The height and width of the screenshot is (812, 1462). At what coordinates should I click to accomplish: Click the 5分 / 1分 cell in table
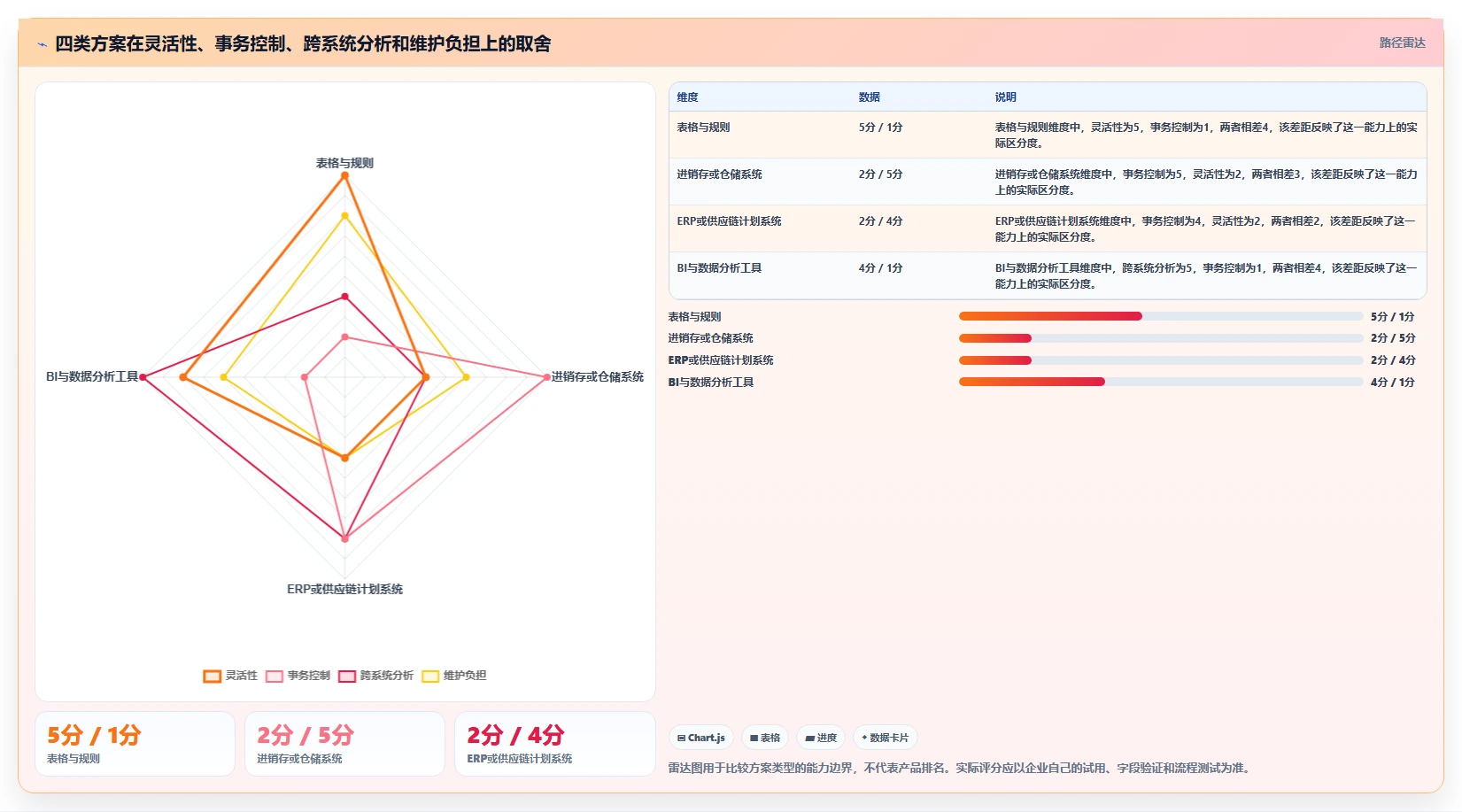tap(880, 128)
